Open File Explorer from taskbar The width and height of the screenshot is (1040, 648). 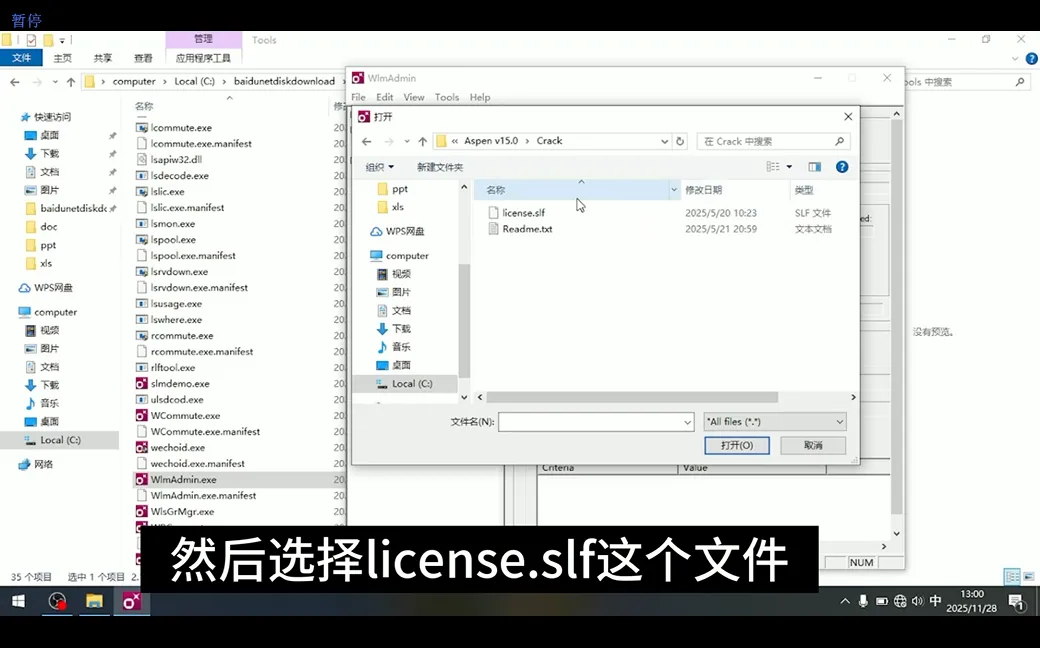94,602
